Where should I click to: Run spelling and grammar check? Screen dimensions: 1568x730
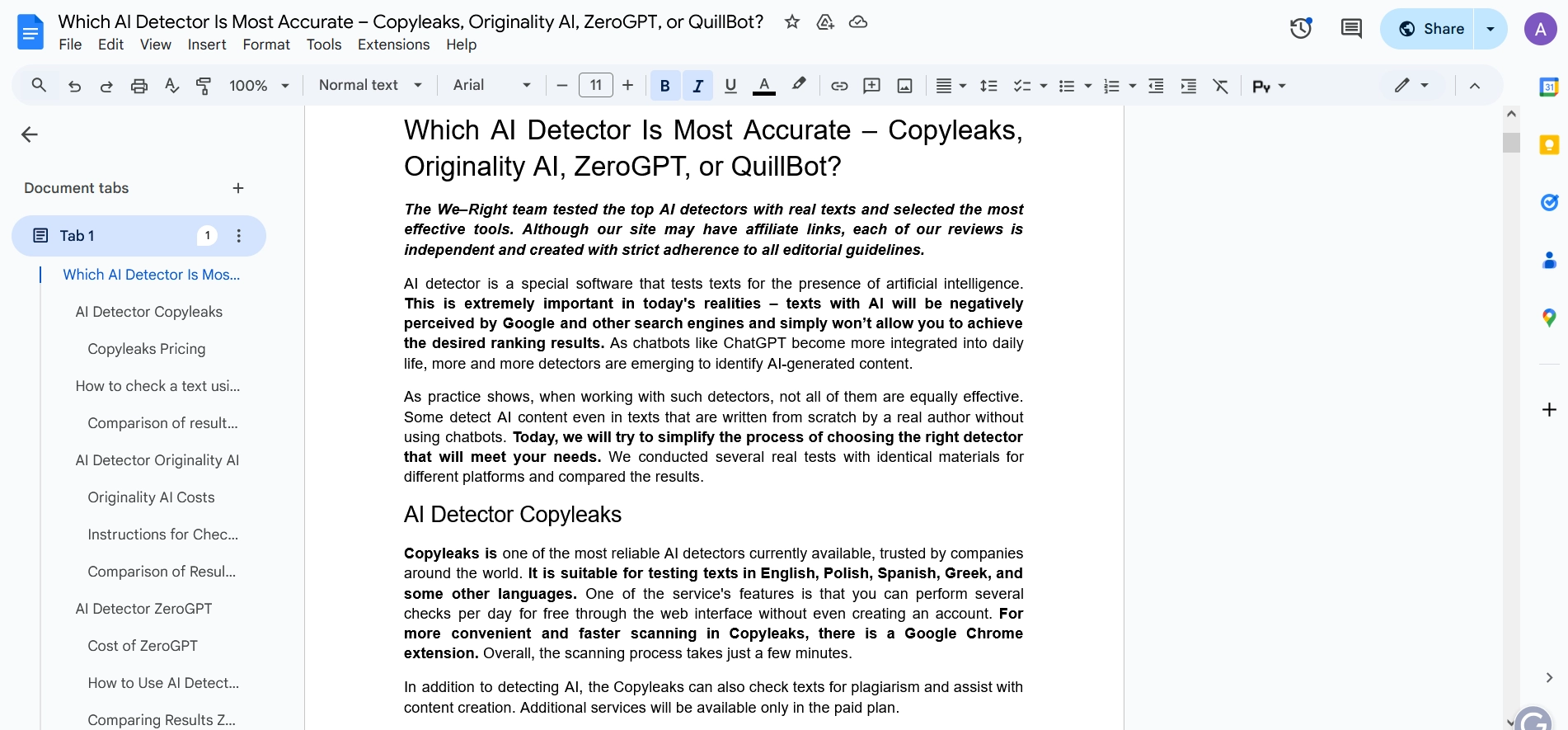[x=171, y=86]
